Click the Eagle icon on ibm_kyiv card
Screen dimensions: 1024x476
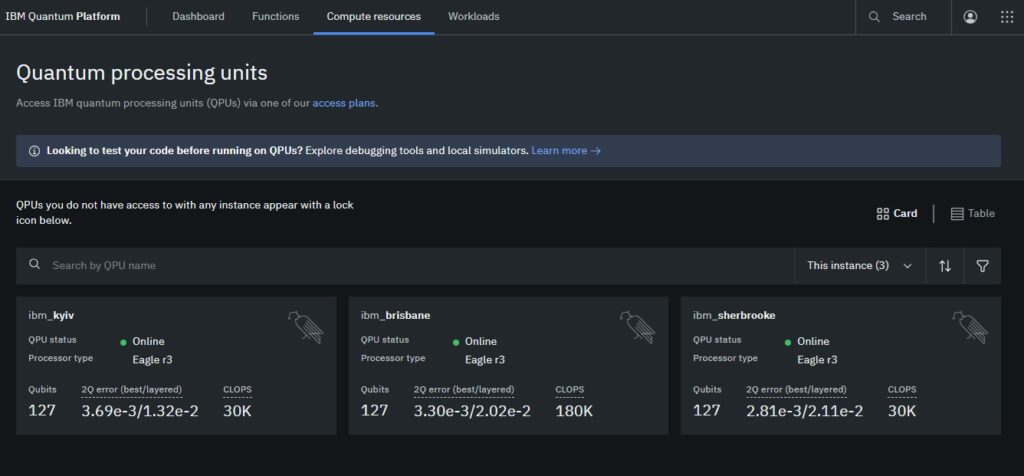click(304, 326)
